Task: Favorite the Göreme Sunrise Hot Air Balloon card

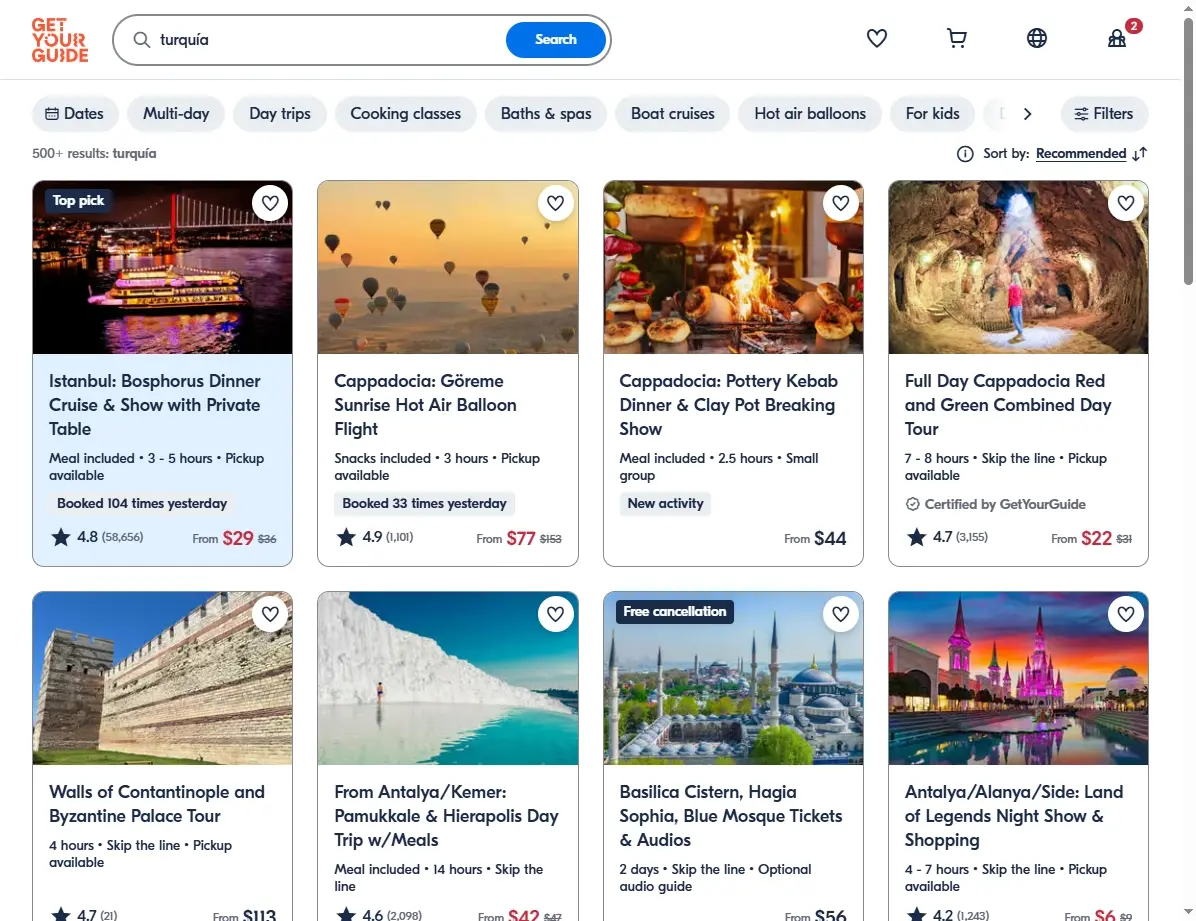Action: pyautogui.click(x=555, y=203)
